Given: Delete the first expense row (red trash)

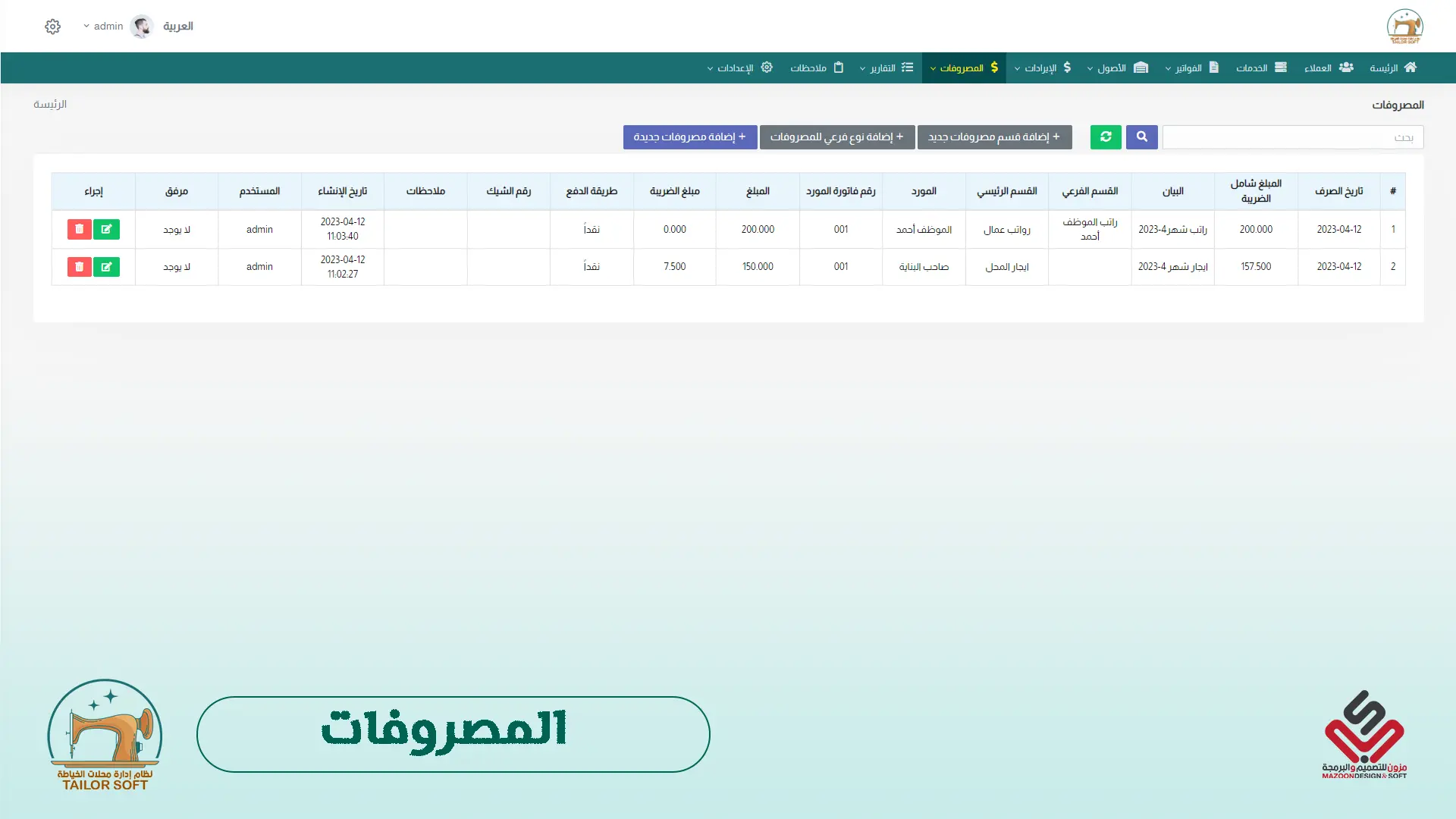Looking at the screenshot, I should coord(80,229).
